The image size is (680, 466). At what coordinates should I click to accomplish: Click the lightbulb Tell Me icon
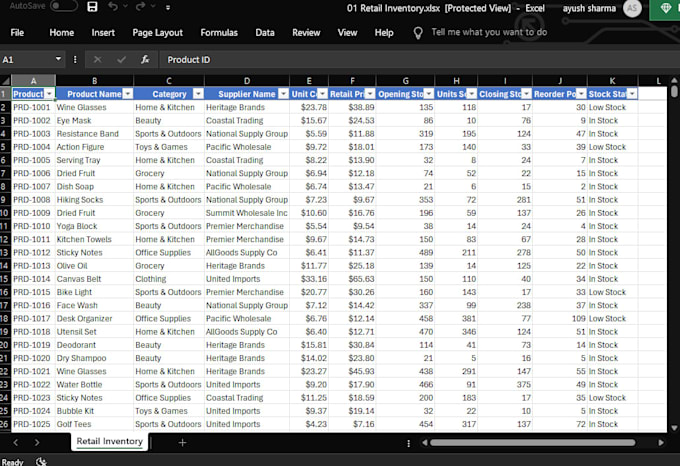[418, 33]
